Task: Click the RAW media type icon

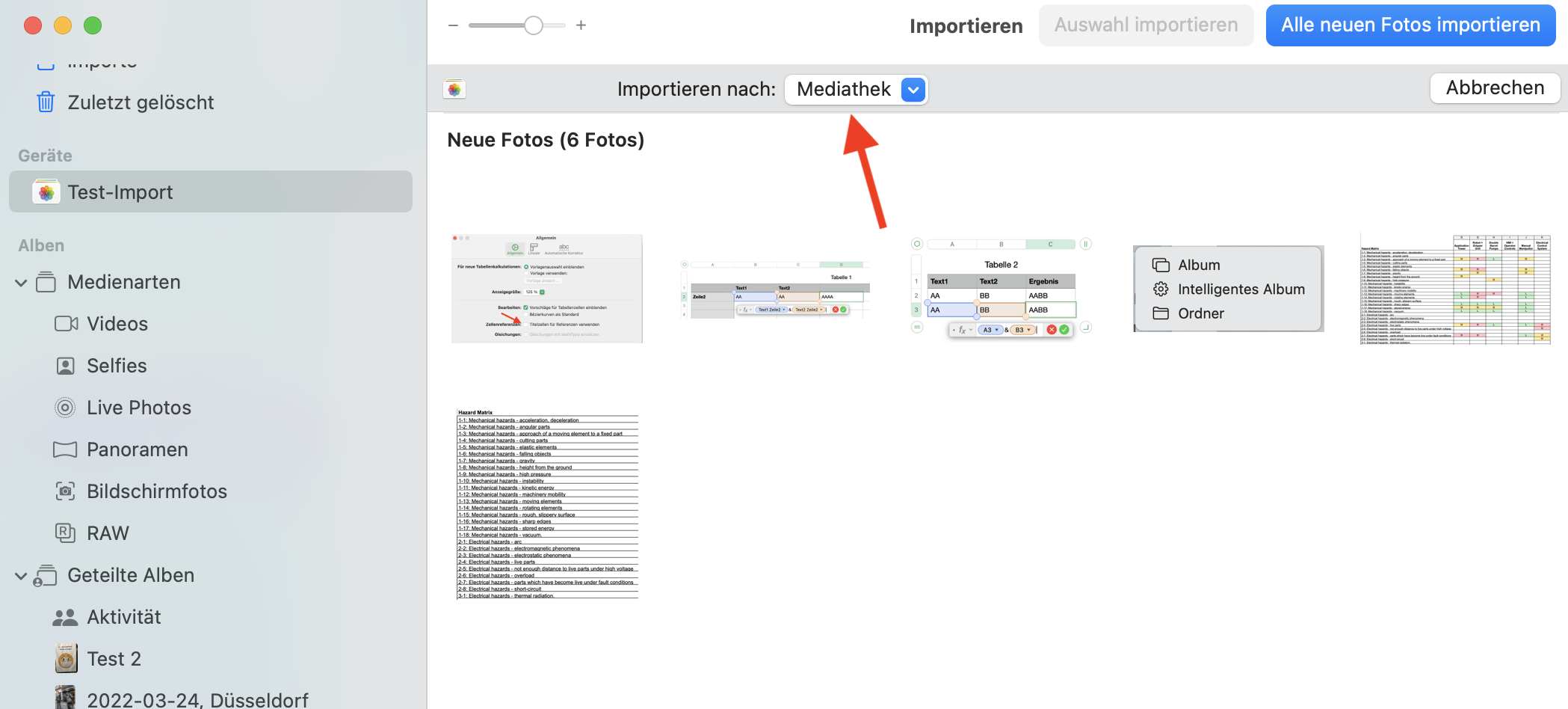Action: 66,533
